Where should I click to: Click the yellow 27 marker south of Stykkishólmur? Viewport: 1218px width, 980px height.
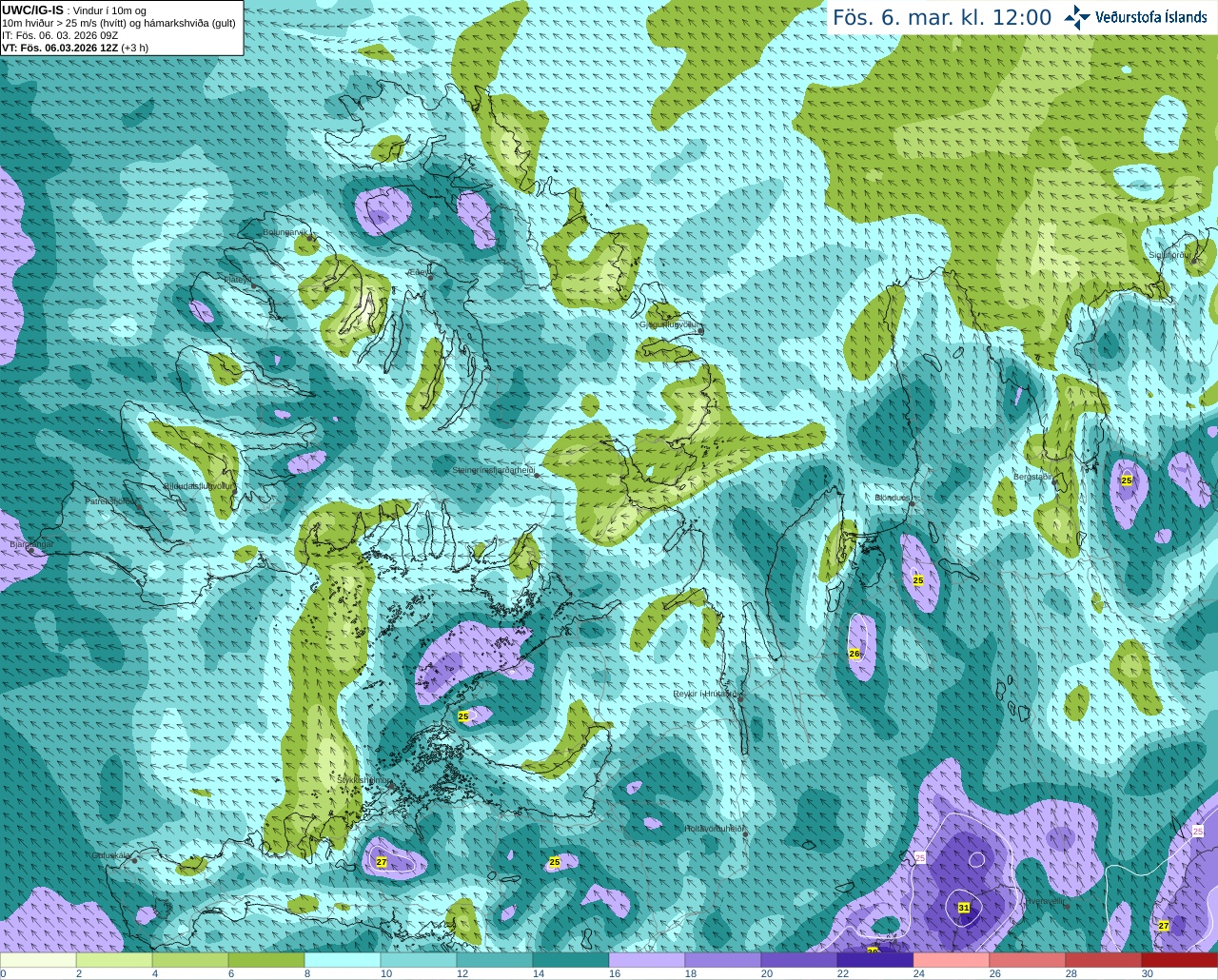pyautogui.click(x=382, y=862)
